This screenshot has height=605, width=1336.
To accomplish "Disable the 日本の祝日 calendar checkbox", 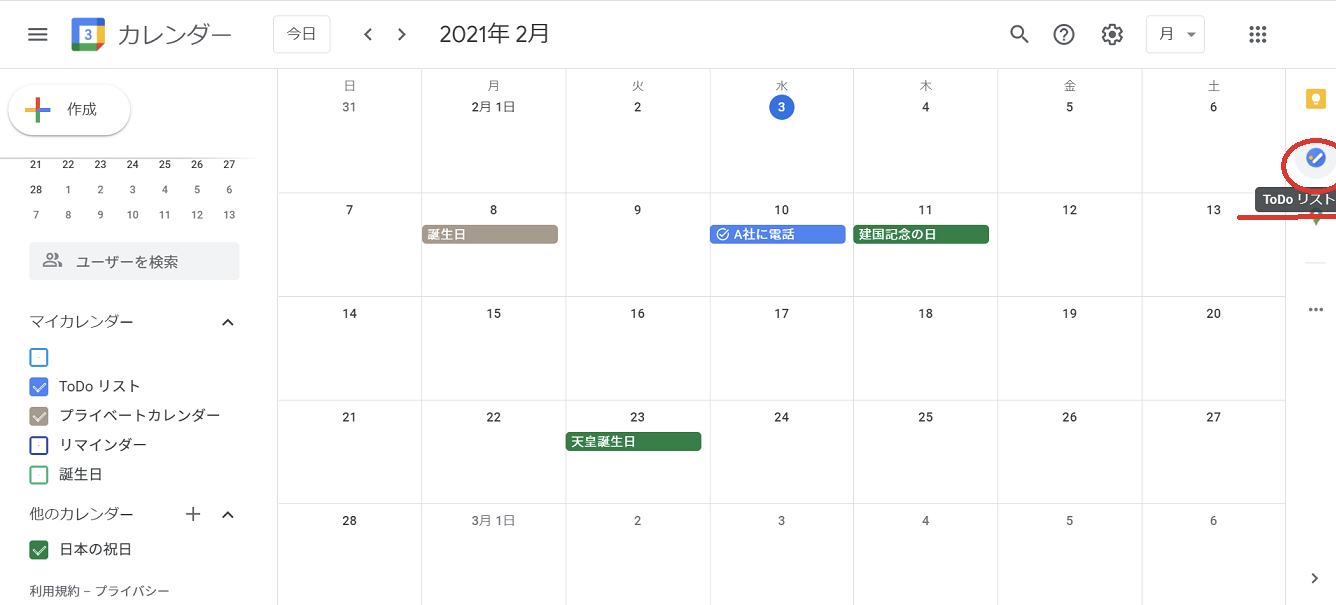I will click(x=39, y=549).
